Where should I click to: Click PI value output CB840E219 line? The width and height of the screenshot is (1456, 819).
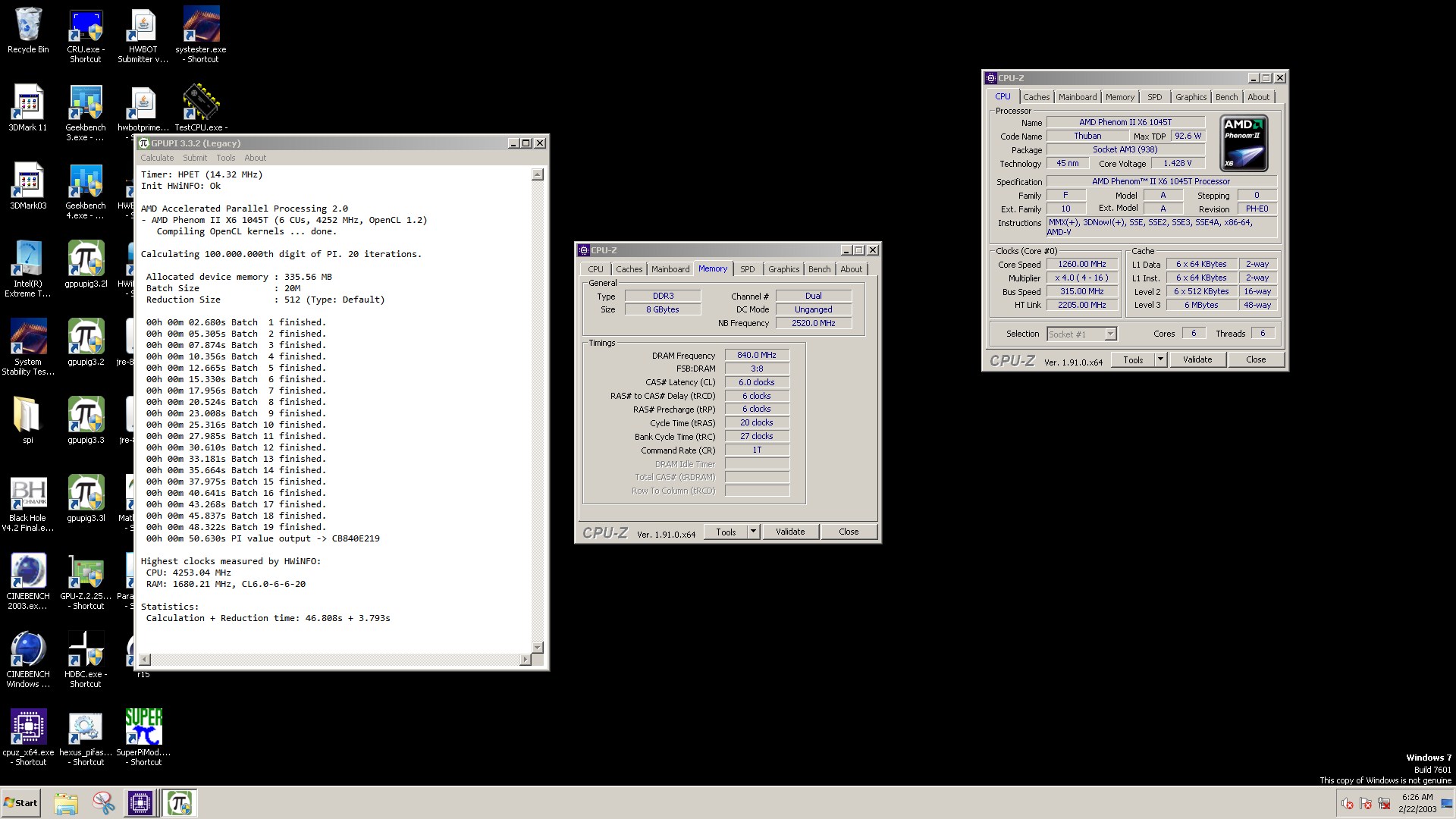click(x=263, y=538)
